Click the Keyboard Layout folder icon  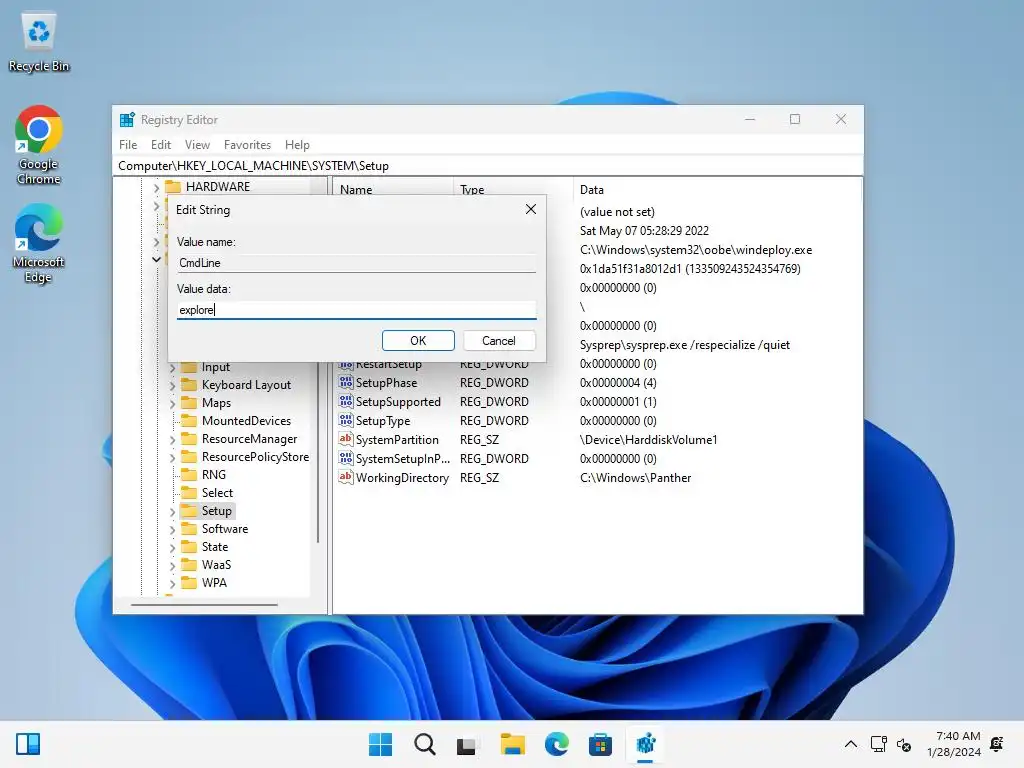pos(189,385)
